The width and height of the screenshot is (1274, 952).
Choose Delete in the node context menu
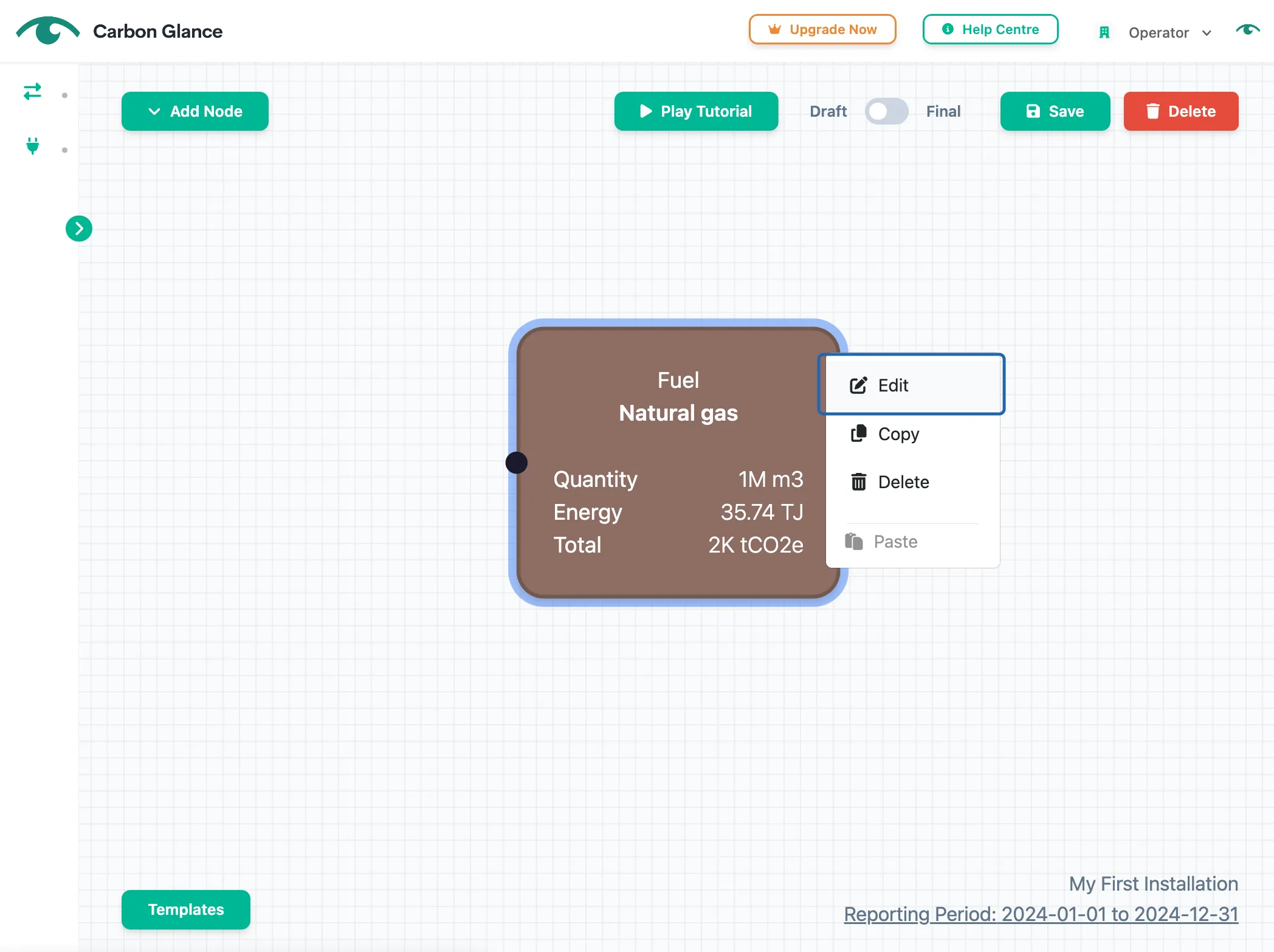[x=912, y=482]
